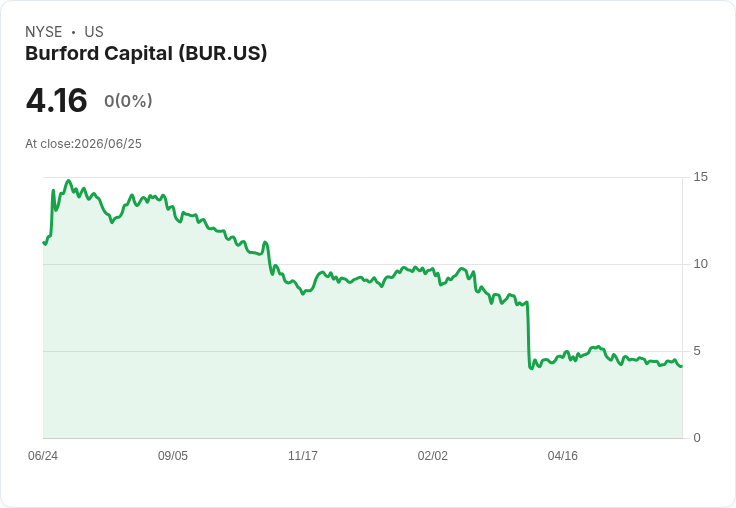The image size is (736, 508).
Task: Click the final data point at chart's right end
Action: pos(681,366)
